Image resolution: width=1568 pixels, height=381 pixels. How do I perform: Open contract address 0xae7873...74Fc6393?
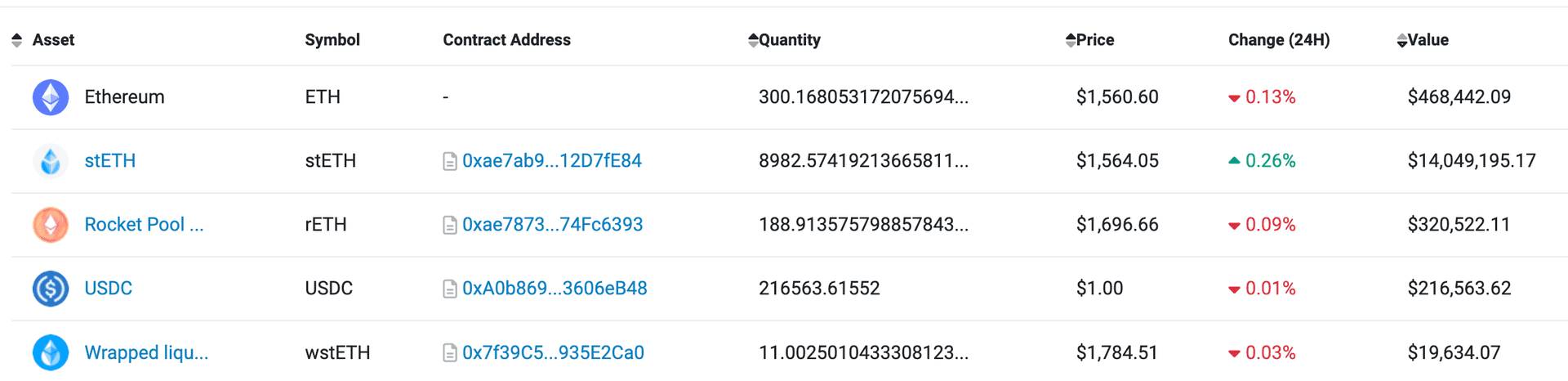coord(553,225)
